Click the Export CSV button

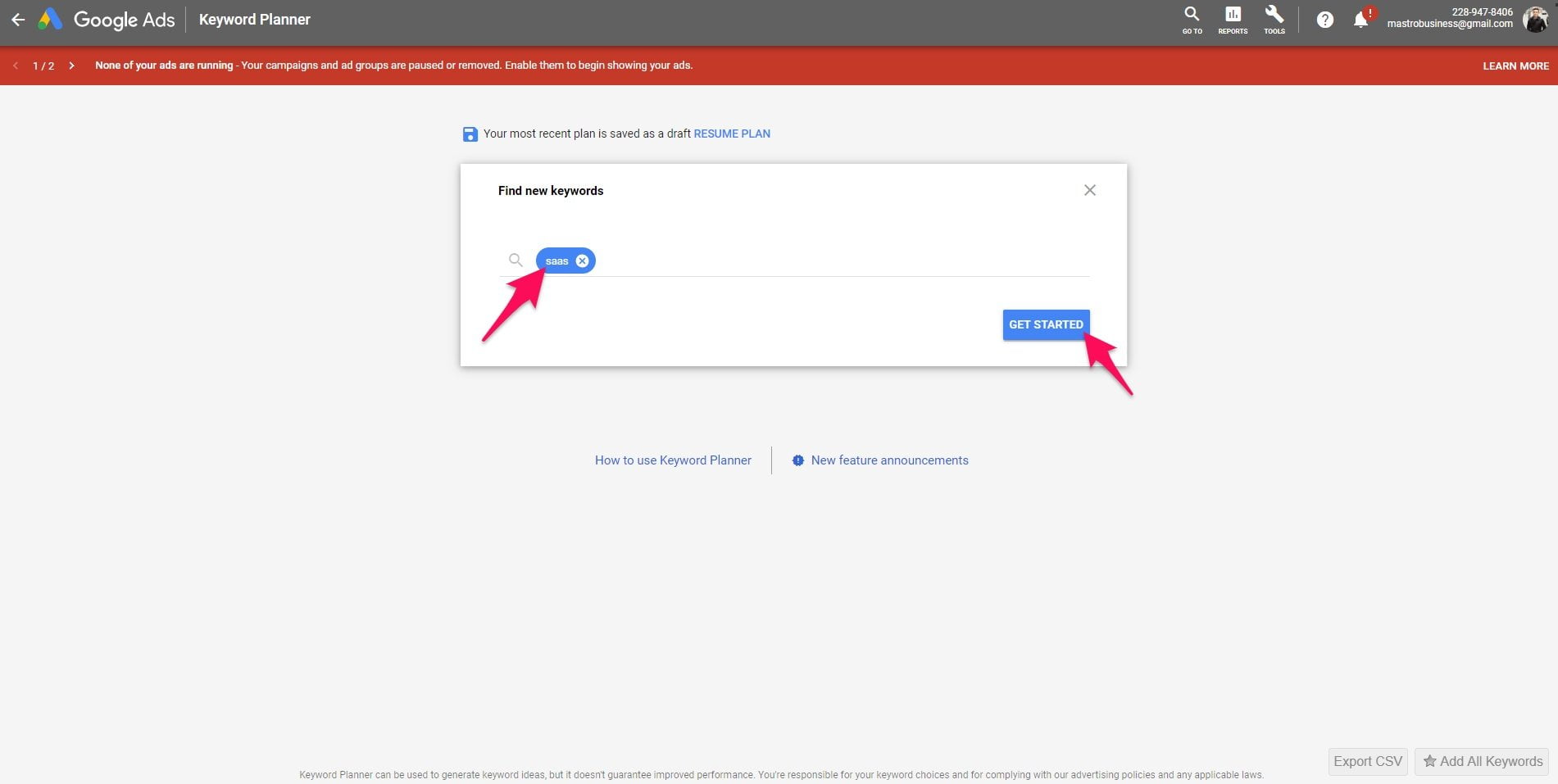coord(1368,761)
